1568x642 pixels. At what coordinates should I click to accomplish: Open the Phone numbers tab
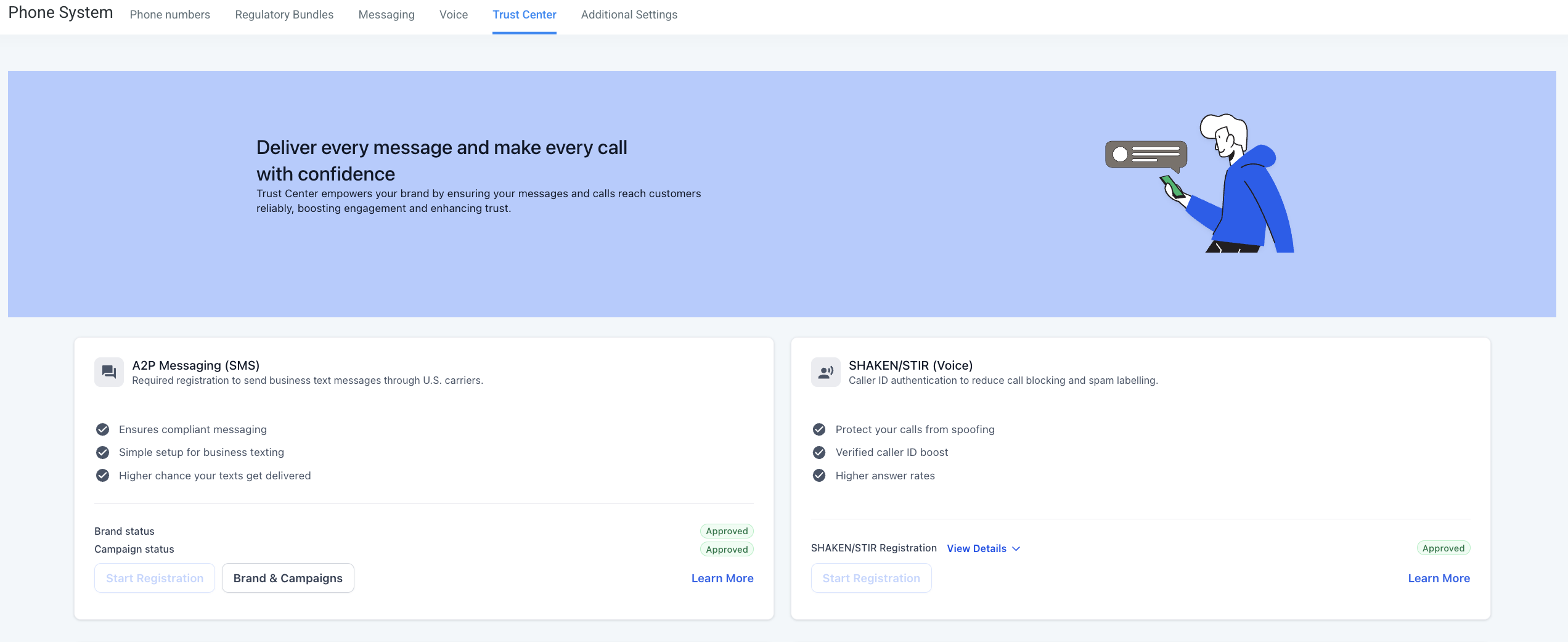170,15
